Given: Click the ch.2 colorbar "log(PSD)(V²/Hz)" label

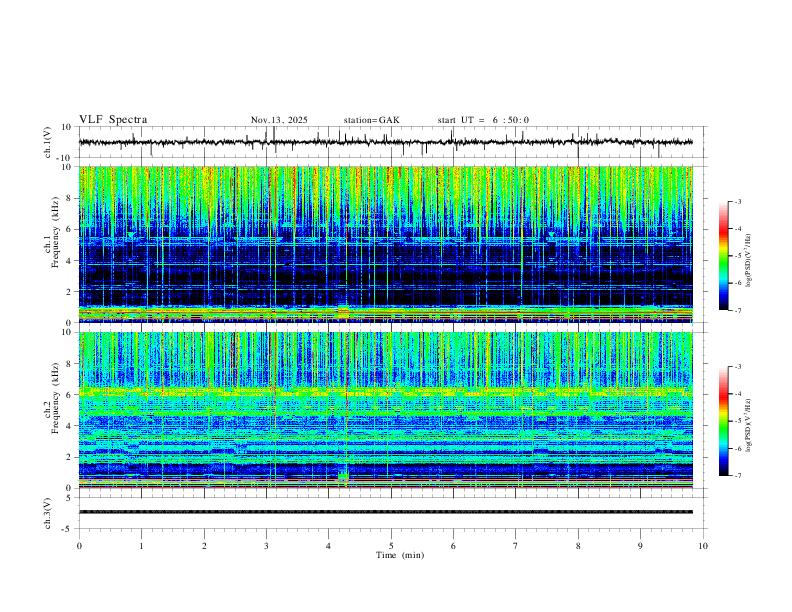Looking at the screenshot, I should [x=748, y=425].
